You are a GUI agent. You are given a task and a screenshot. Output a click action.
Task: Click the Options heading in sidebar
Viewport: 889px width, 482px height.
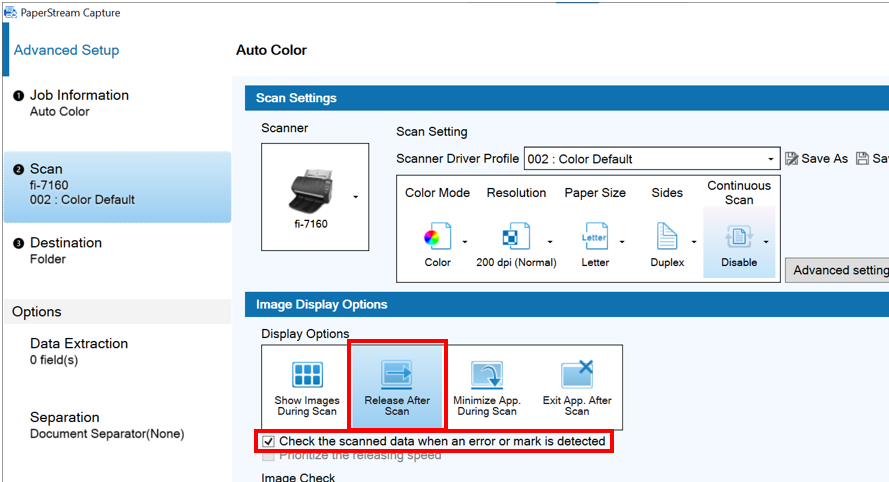[x=117, y=312]
